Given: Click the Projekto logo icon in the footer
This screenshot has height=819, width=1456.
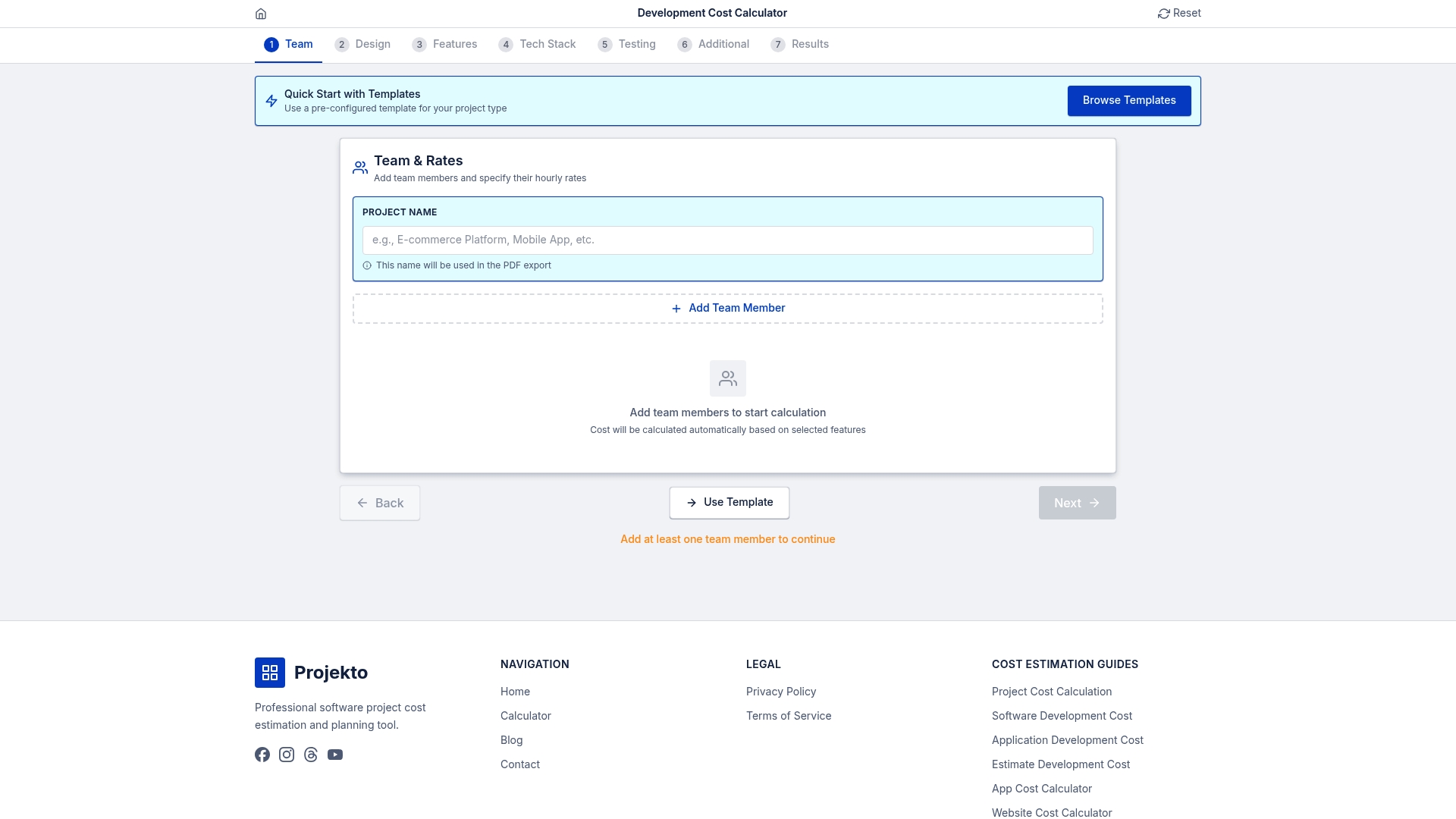Looking at the screenshot, I should 270,672.
